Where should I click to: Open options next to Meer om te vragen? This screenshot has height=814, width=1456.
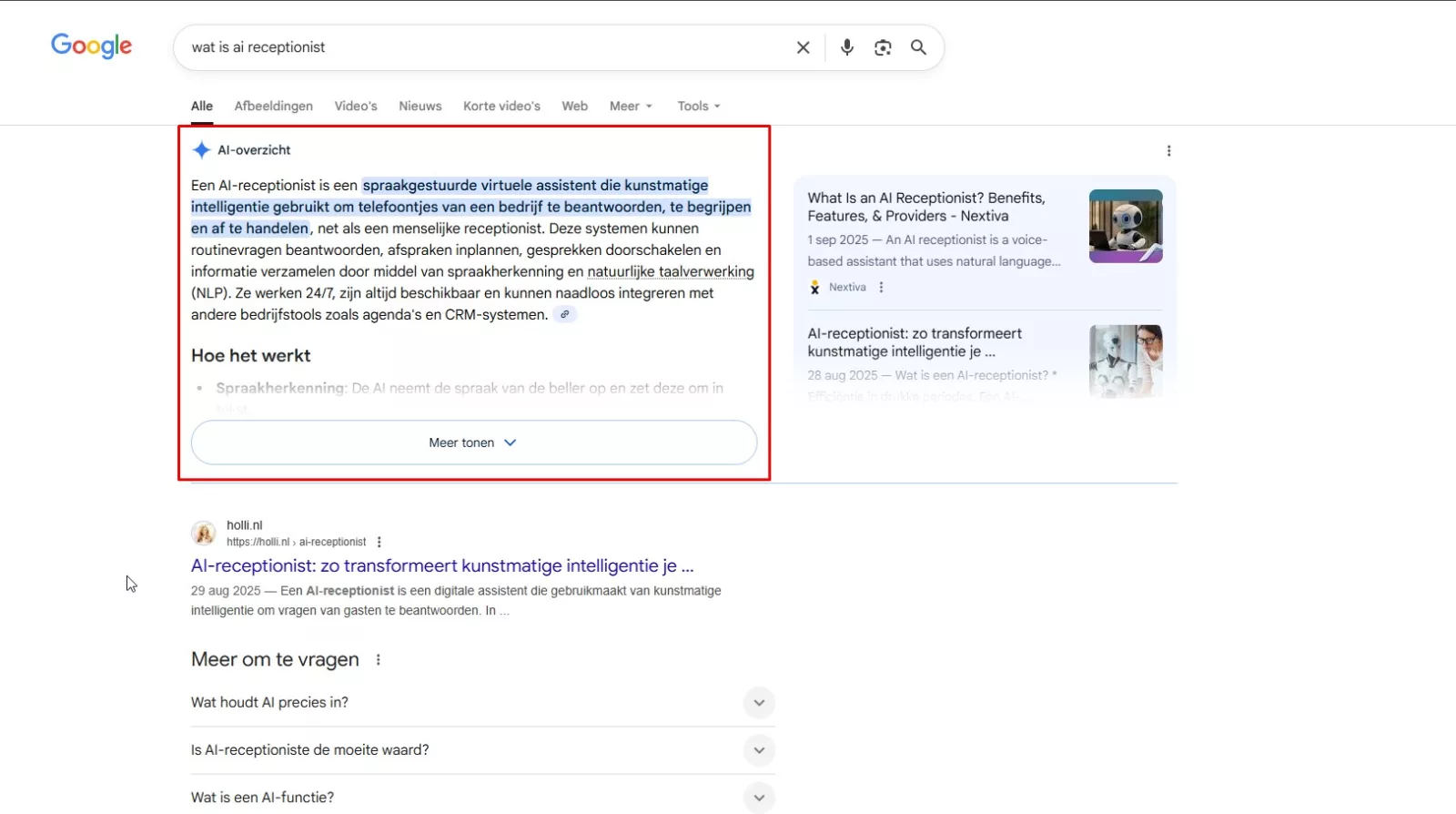tap(379, 660)
